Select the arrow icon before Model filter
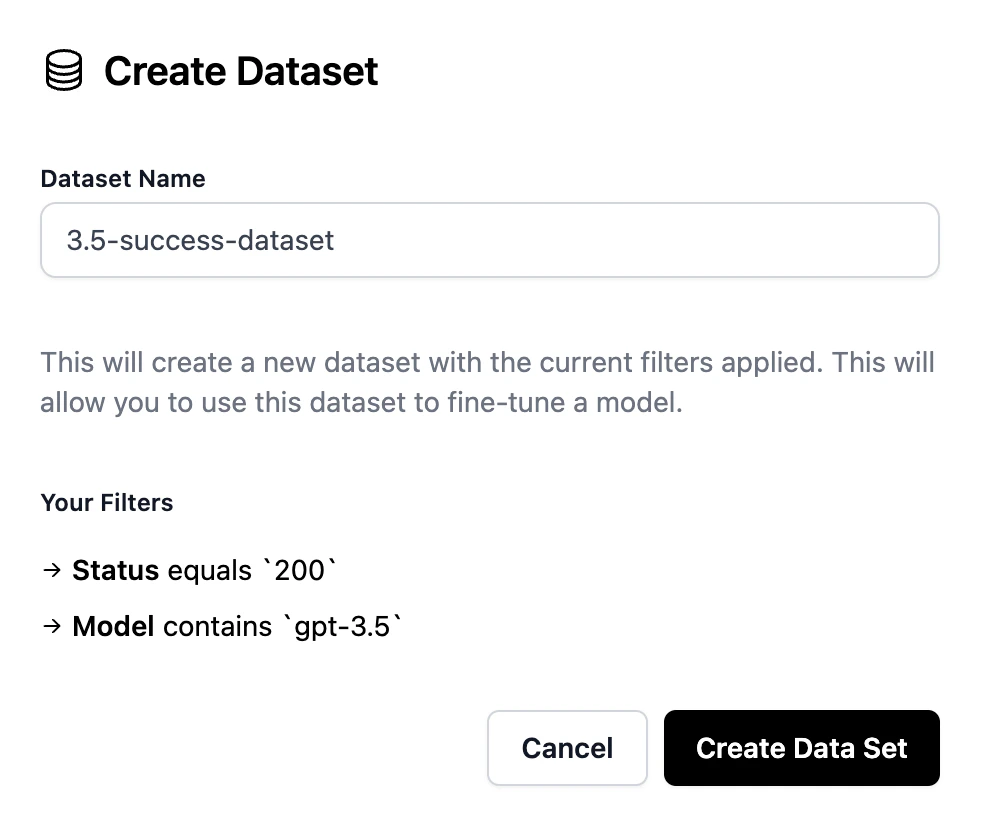984x826 pixels. [51, 626]
